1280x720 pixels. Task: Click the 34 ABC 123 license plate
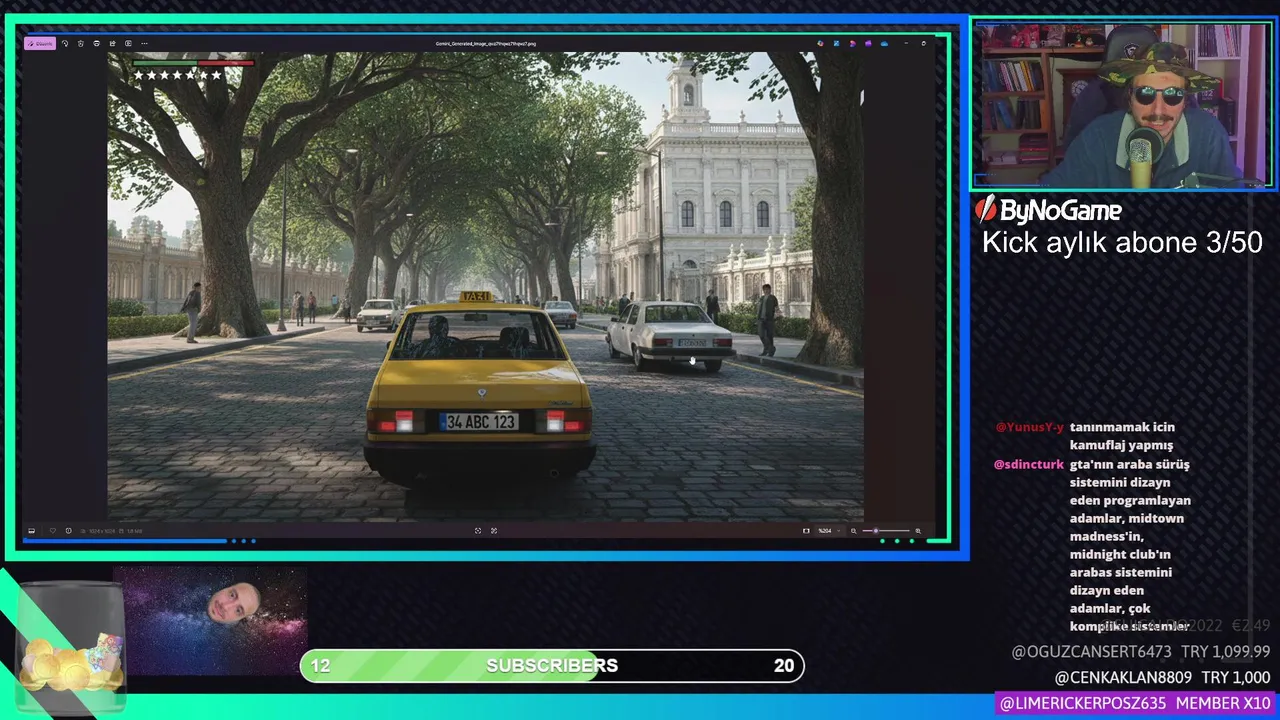point(478,422)
